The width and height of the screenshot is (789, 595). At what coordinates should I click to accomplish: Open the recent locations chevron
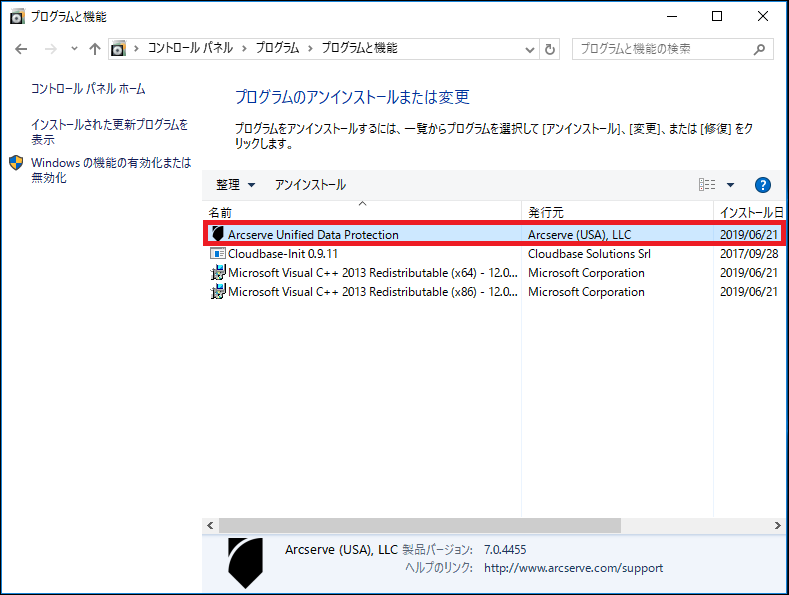click(x=74, y=49)
